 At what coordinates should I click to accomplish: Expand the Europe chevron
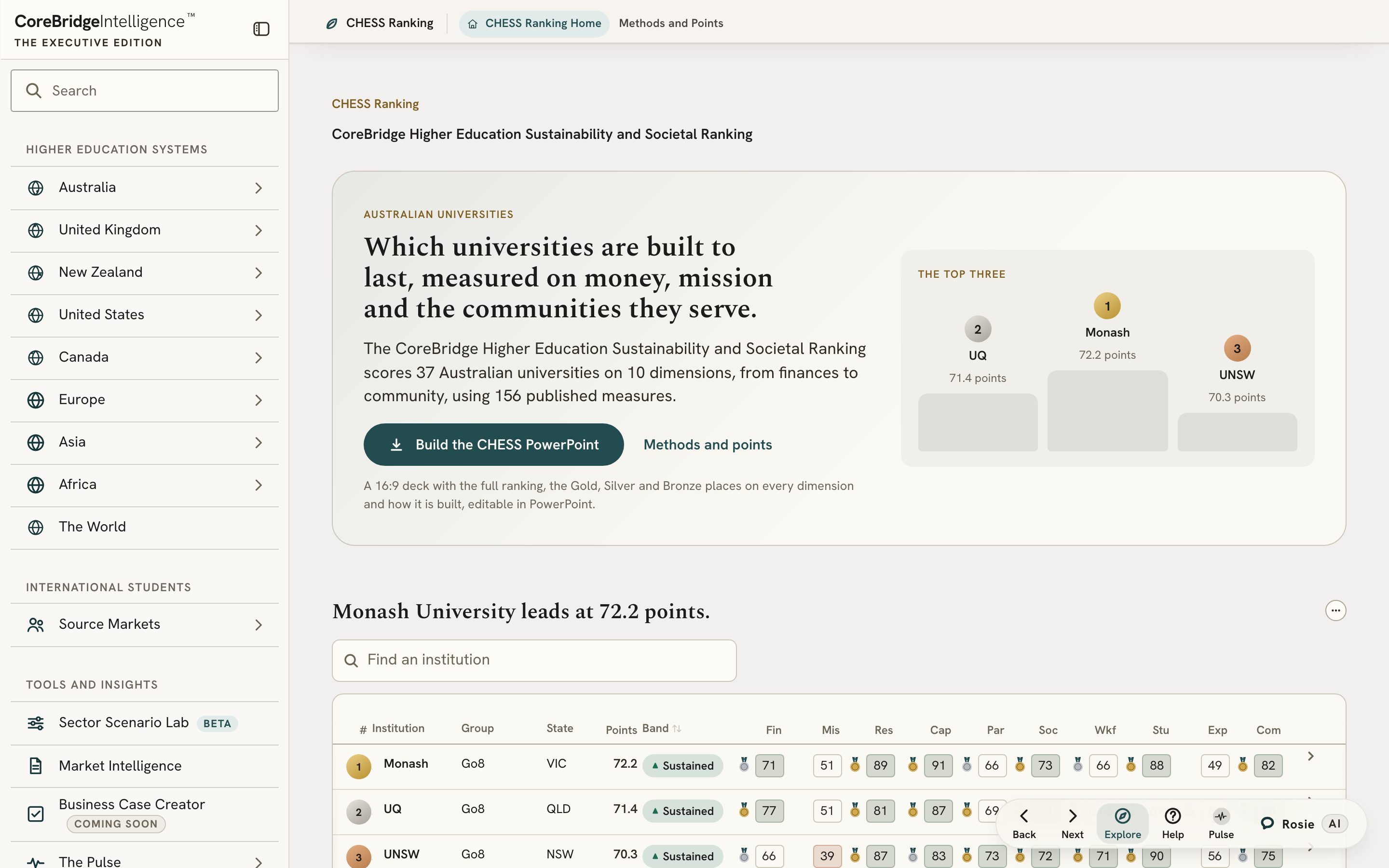(259, 400)
